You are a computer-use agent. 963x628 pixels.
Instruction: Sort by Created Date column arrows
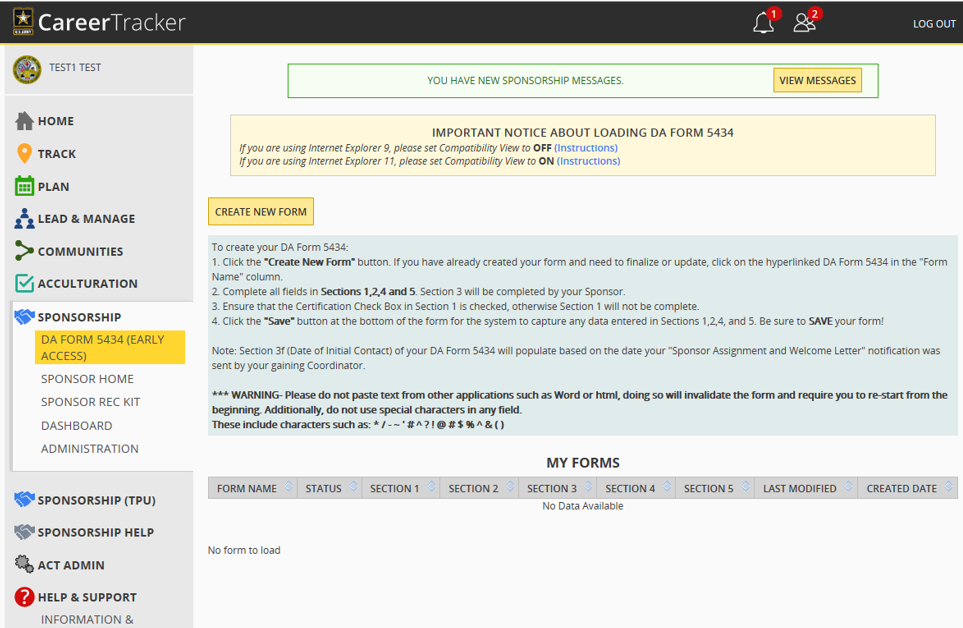949,487
